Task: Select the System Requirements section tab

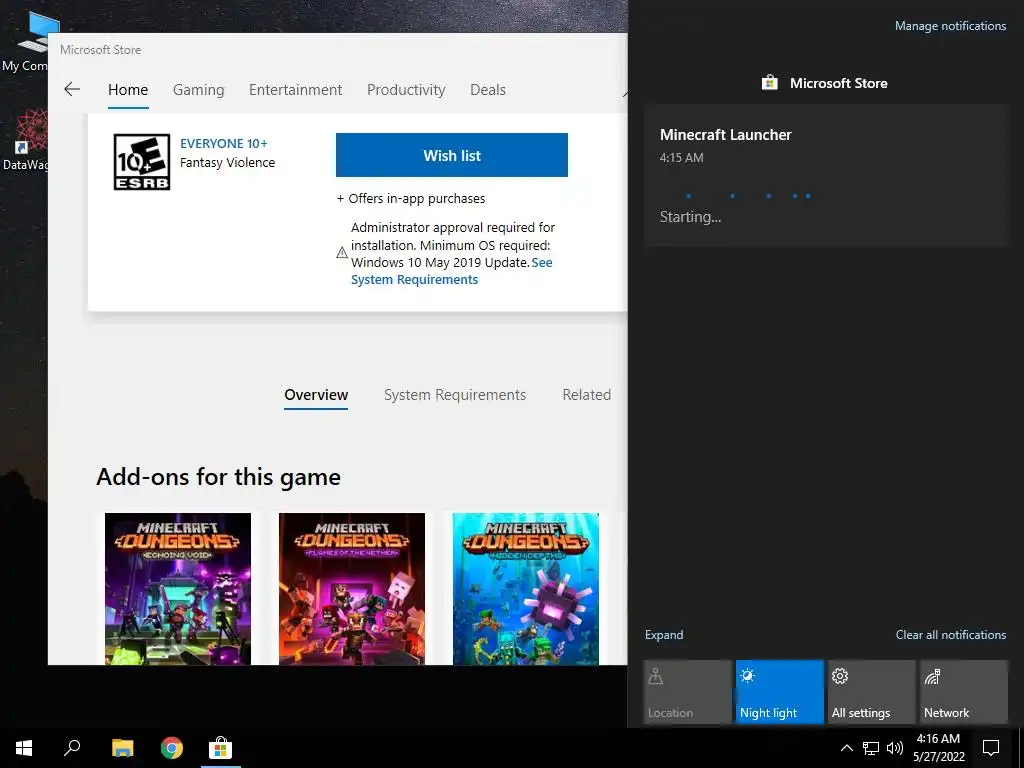Action: [455, 395]
